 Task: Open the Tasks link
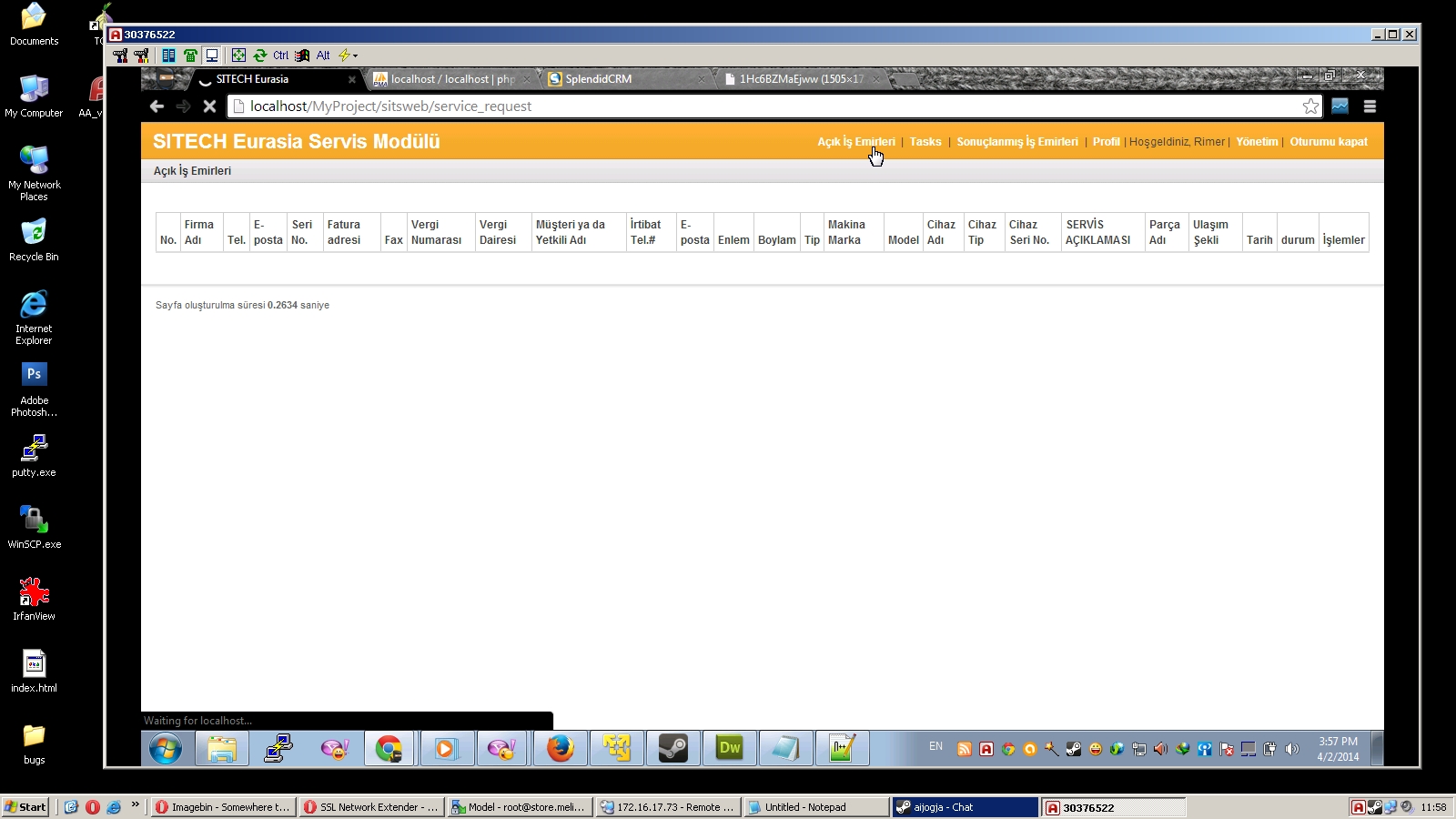coord(925,142)
